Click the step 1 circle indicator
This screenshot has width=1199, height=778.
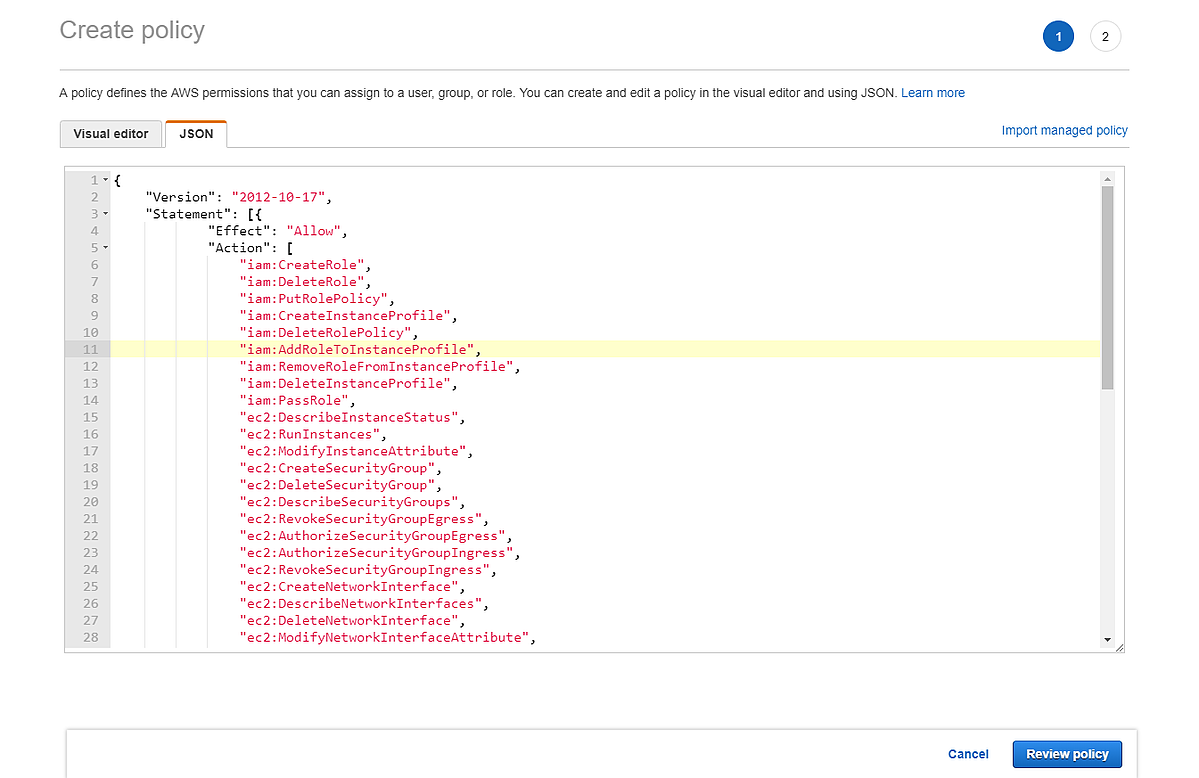pos(1058,37)
